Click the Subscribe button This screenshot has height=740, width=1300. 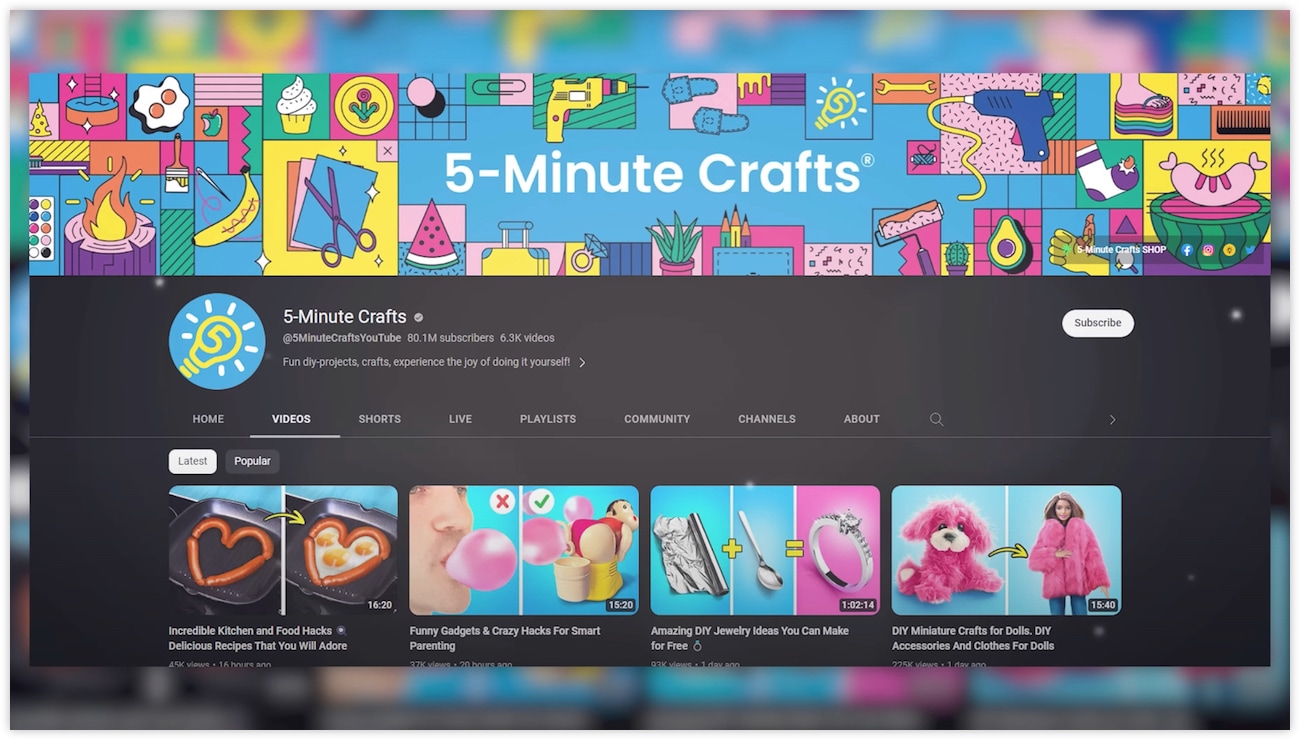point(1098,323)
